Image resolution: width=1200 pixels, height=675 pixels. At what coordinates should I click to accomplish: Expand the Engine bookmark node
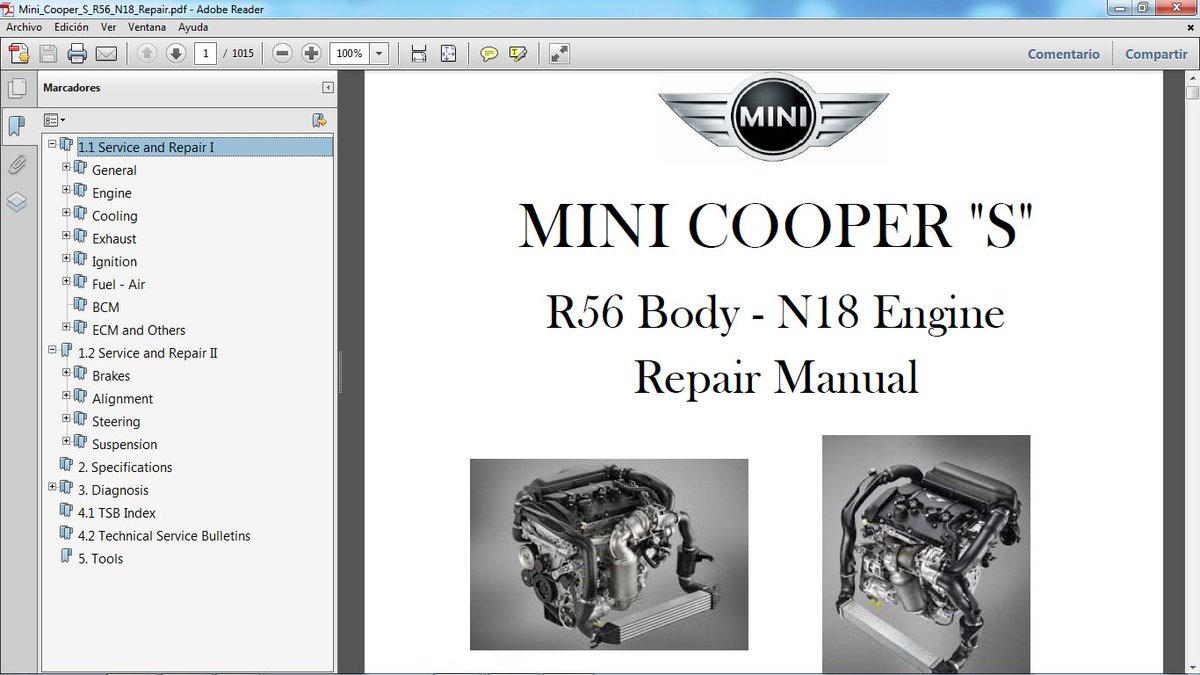click(x=66, y=190)
